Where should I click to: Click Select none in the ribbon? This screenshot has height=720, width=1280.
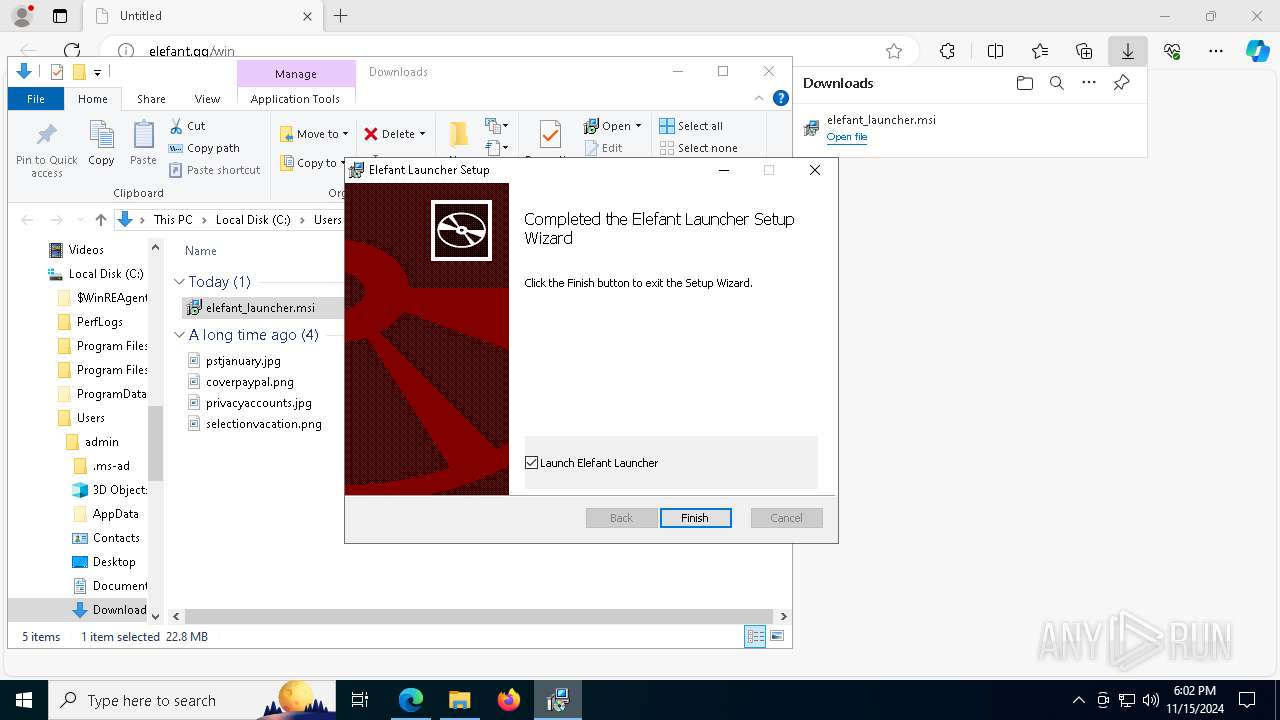pyautogui.click(x=698, y=148)
